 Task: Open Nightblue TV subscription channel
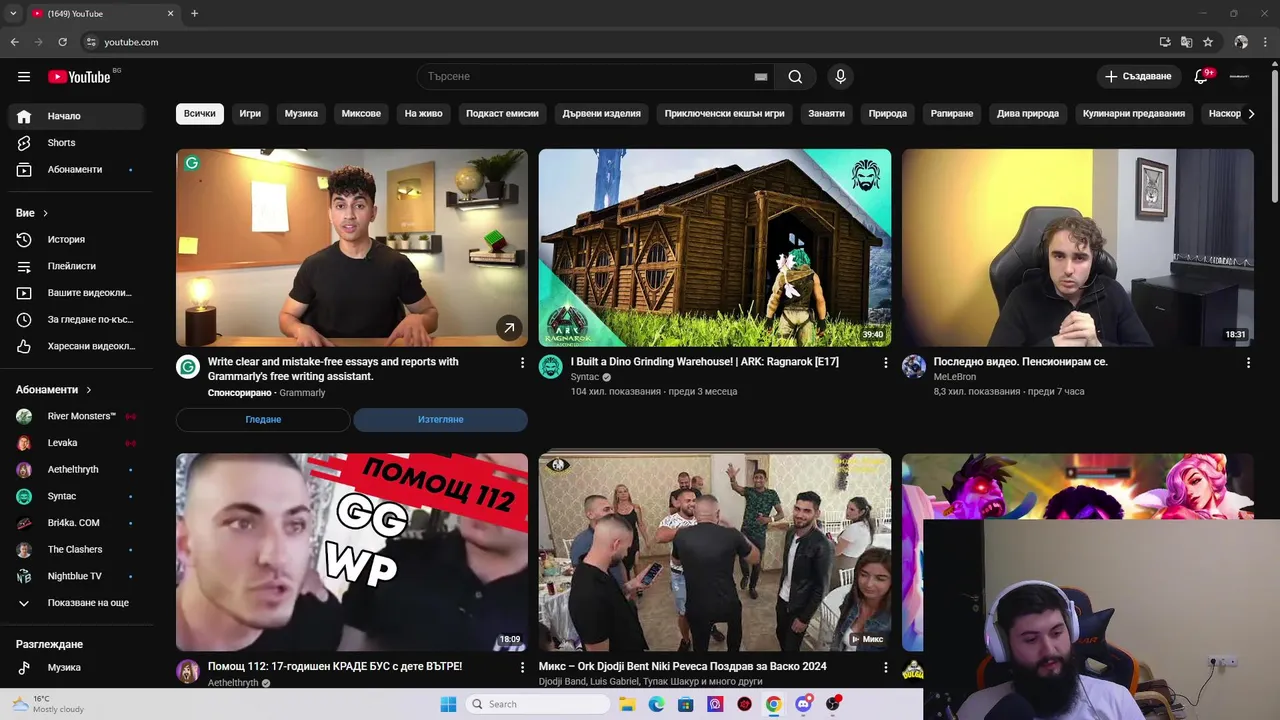point(76,576)
